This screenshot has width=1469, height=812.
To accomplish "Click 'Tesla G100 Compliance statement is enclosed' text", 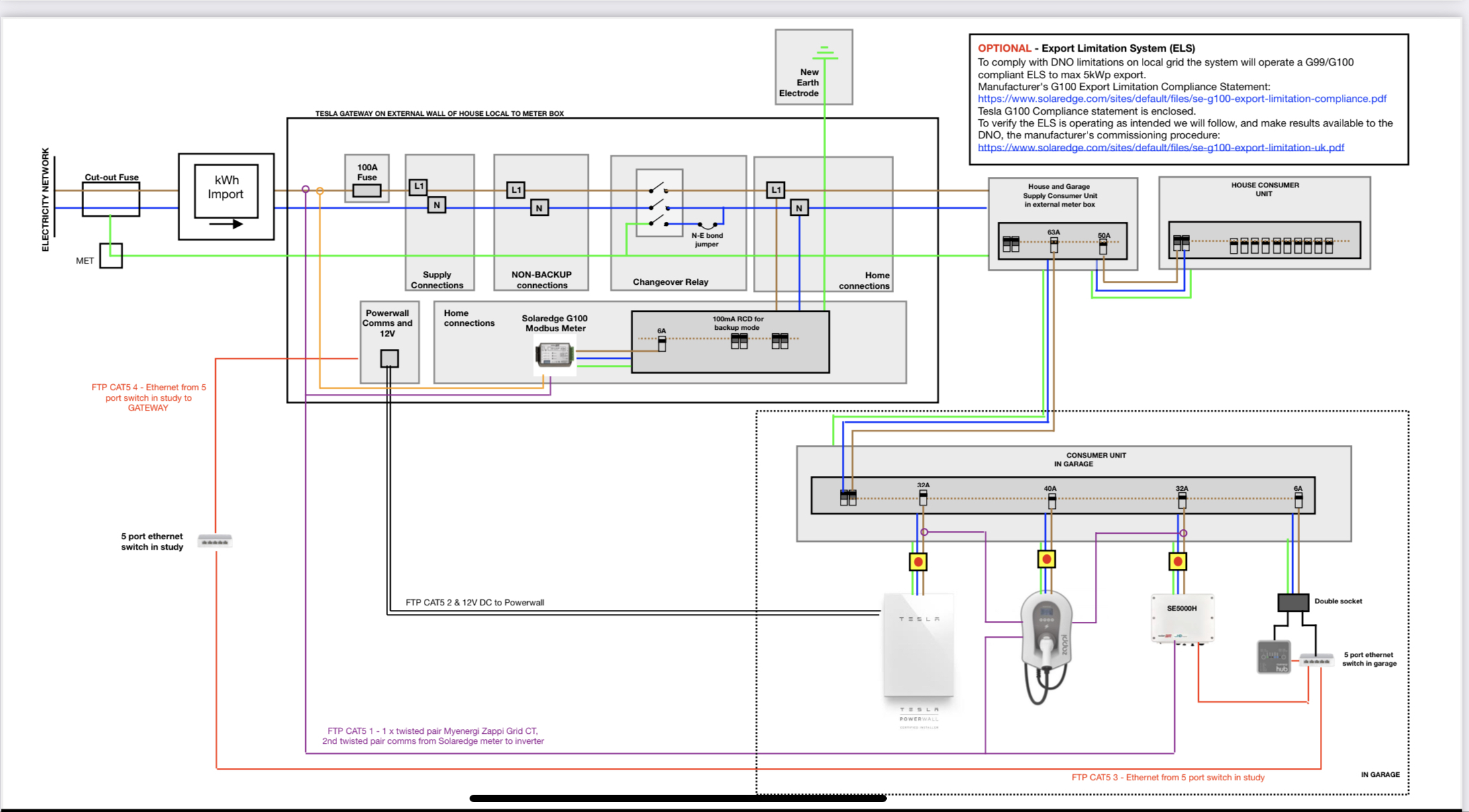I will [x=1087, y=111].
